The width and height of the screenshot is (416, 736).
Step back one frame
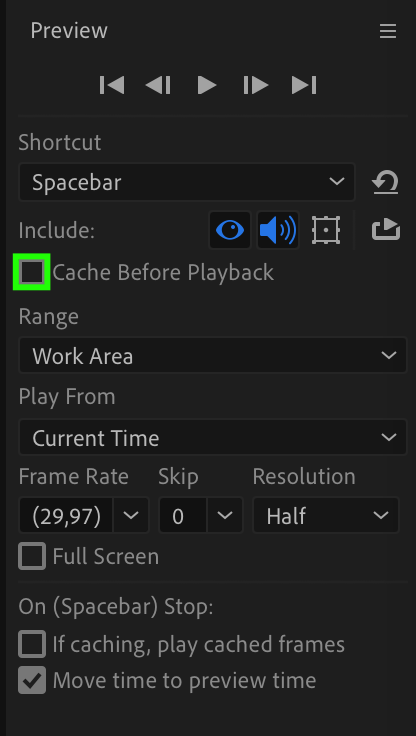(x=158, y=85)
